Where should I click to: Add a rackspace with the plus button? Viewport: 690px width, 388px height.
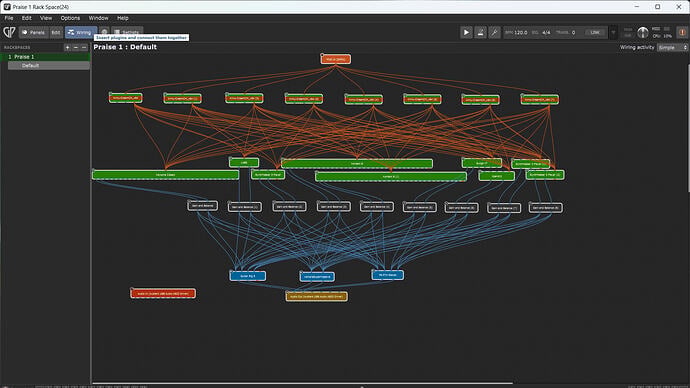pyautogui.click(x=67, y=47)
